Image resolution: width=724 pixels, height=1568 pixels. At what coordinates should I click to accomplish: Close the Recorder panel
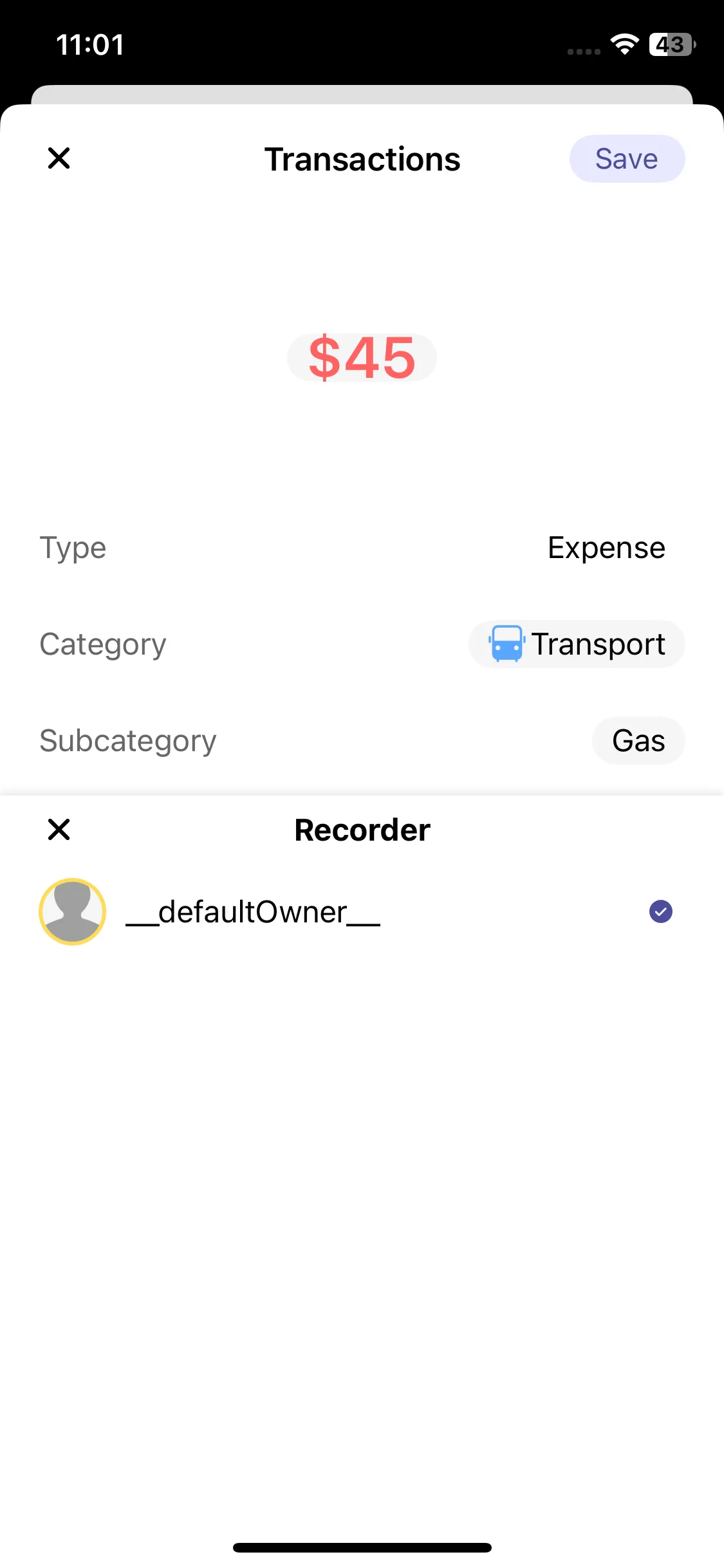[x=59, y=830]
